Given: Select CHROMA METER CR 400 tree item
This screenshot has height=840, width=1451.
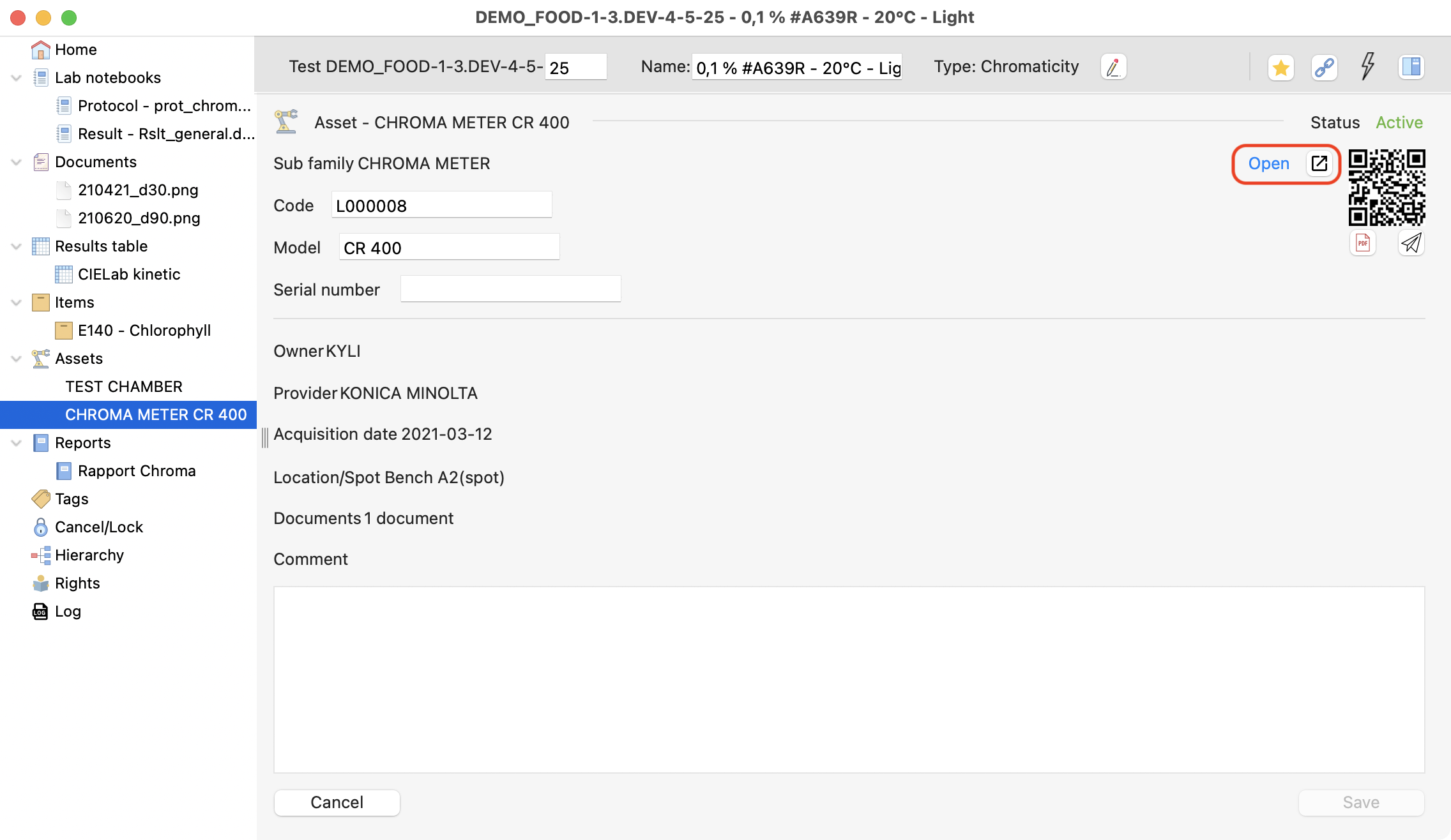Looking at the screenshot, I should click(x=128, y=415).
